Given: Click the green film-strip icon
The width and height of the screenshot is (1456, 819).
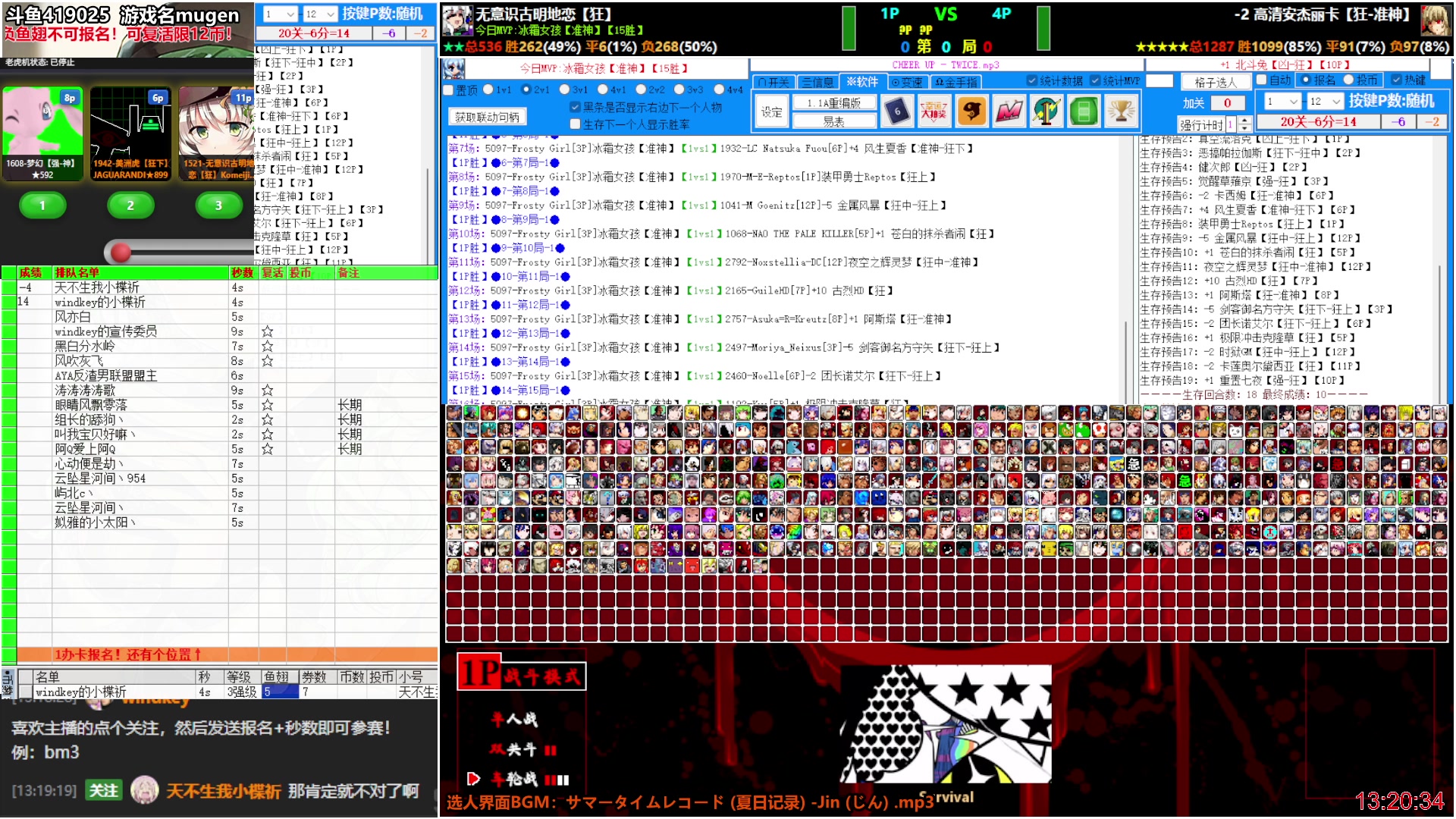Looking at the screenshot, I should (1084, 111).
